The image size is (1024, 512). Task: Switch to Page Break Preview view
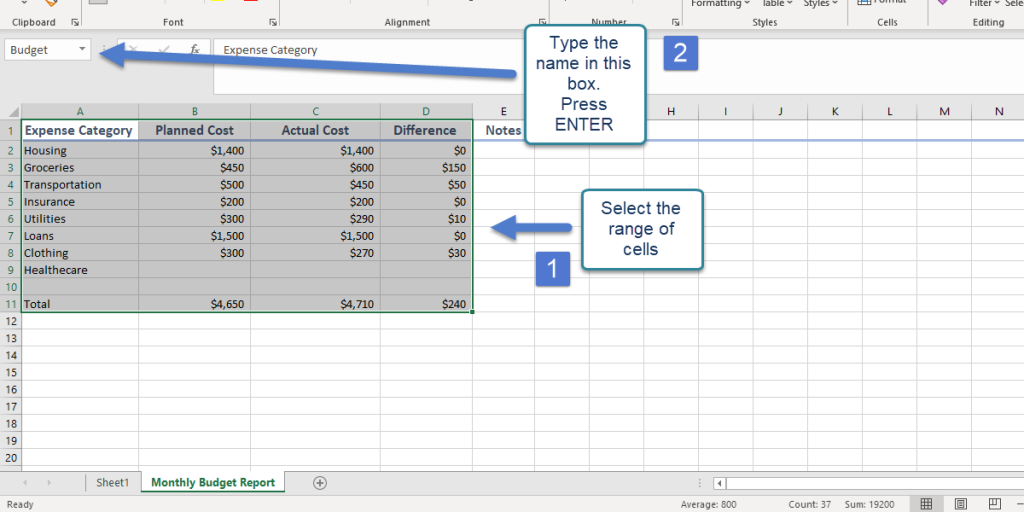pyautogui.click(x=995, y=504)
